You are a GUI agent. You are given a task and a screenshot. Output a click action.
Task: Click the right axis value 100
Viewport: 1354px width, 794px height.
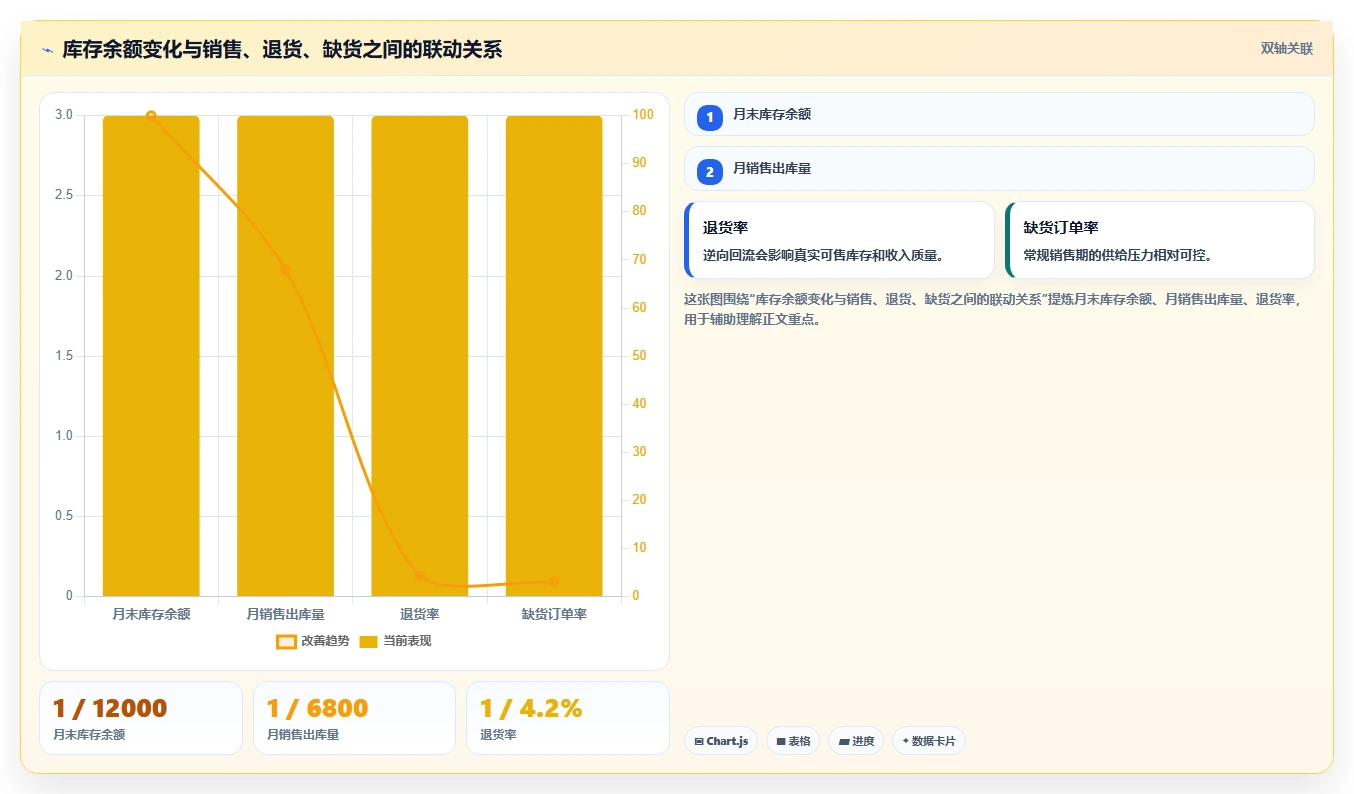coord(643,115)
